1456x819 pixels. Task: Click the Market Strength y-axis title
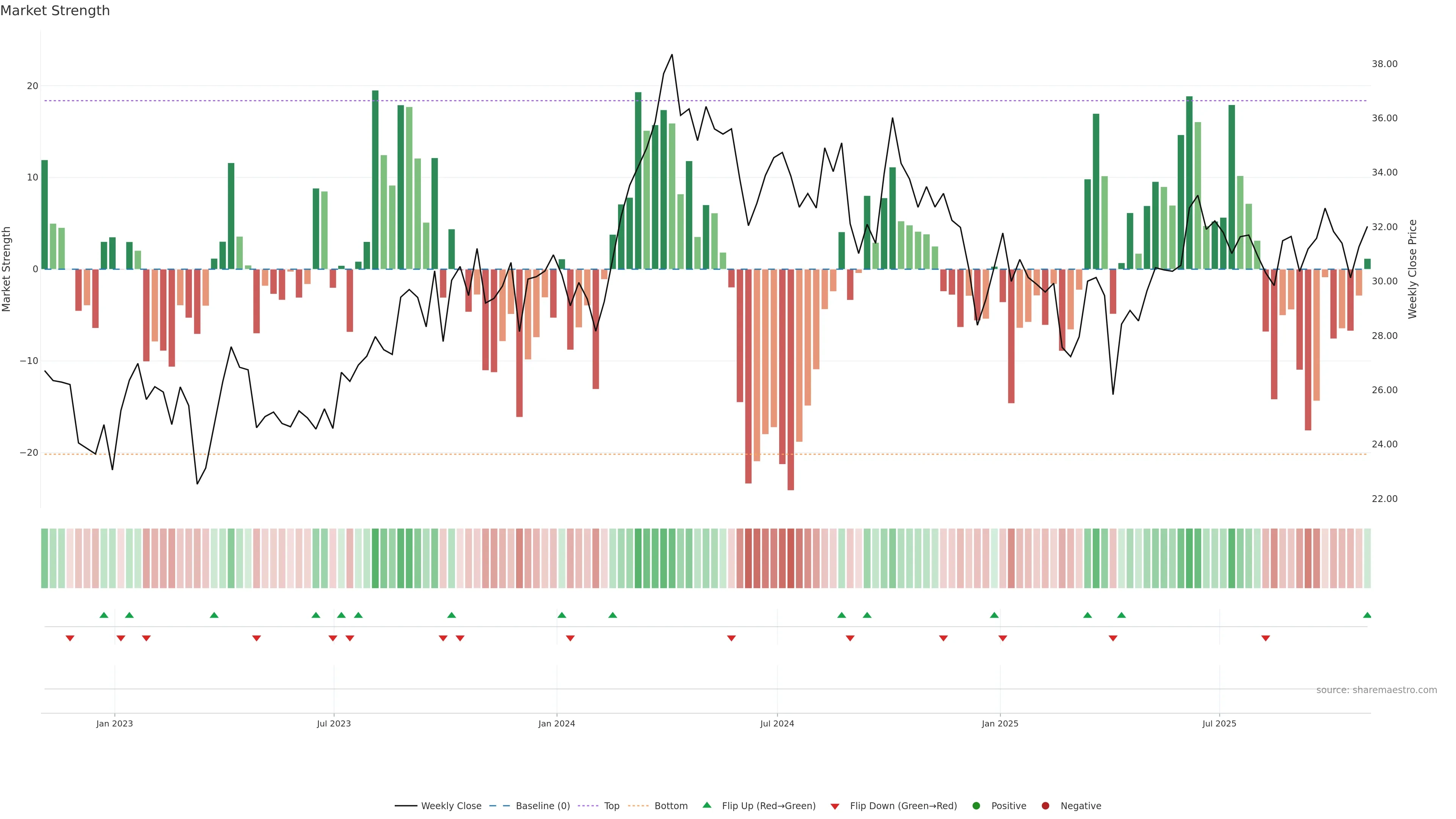click(7, 269)
